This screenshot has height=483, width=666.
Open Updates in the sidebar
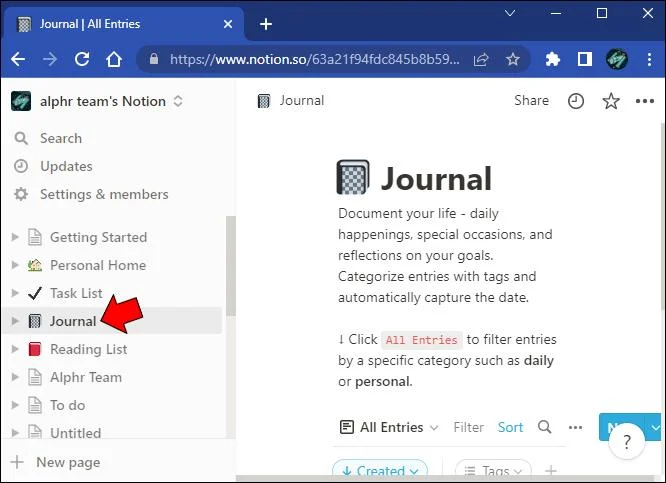click(66, 166)
